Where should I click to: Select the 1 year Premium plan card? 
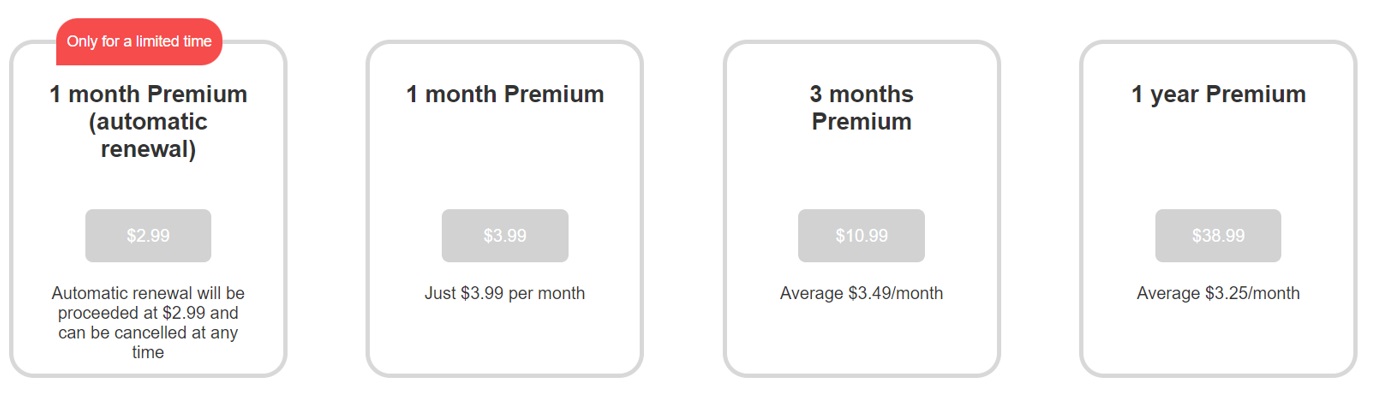point(1218,209)
